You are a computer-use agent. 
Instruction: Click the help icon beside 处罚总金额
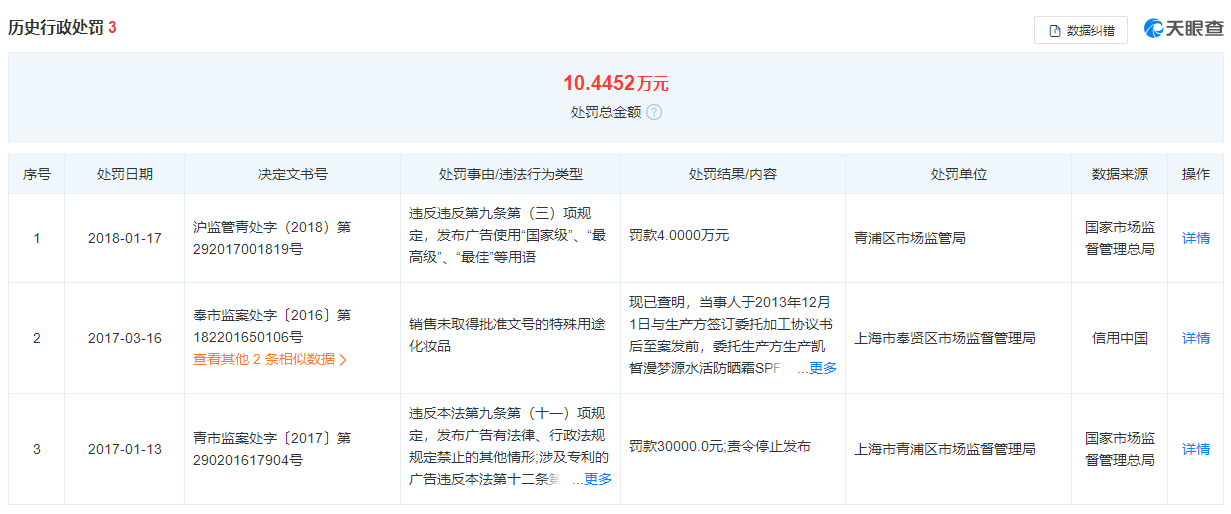pyautogui.click(x=654, y=112)
